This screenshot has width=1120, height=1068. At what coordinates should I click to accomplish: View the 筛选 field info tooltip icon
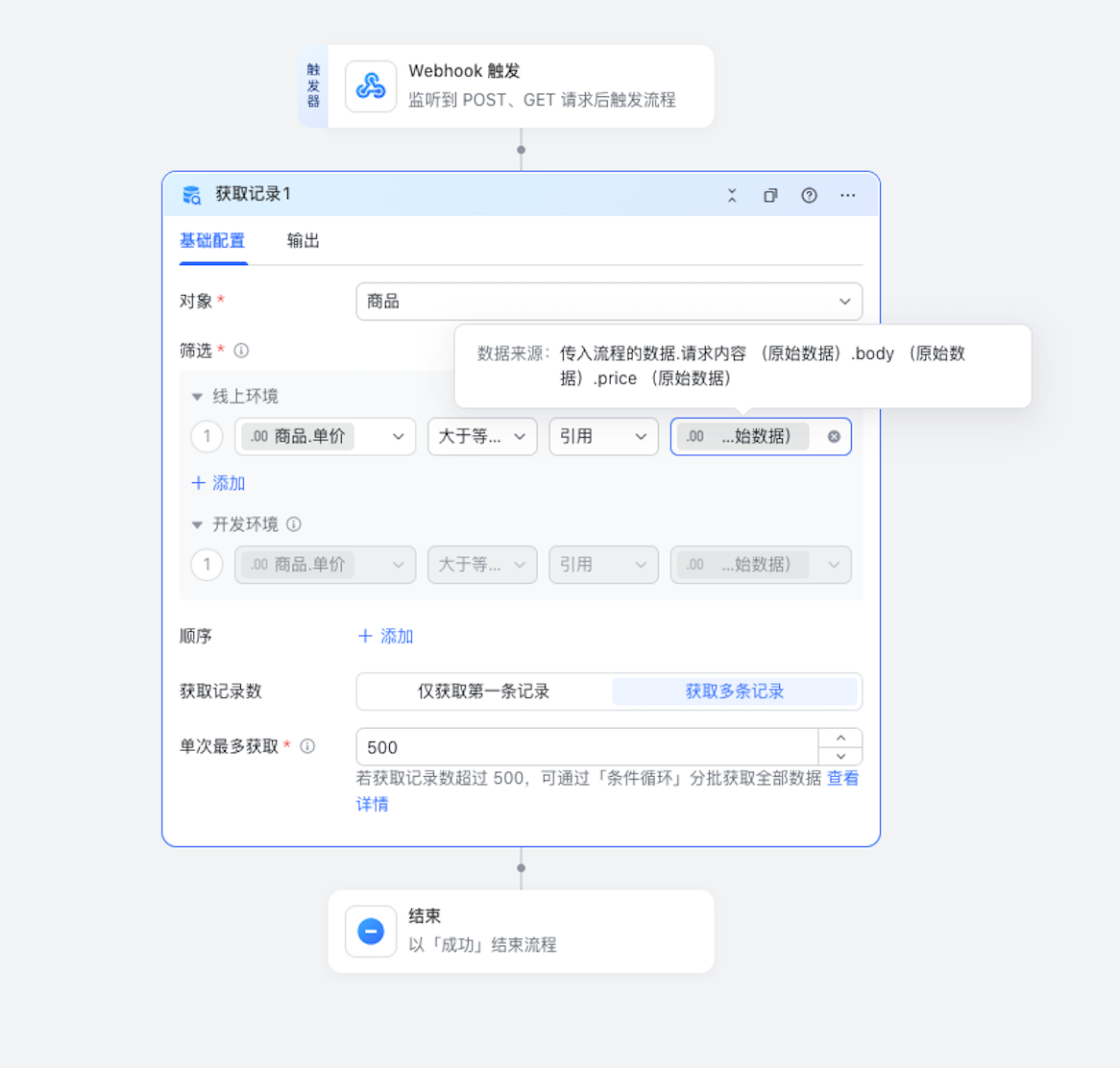pos(240,351)
